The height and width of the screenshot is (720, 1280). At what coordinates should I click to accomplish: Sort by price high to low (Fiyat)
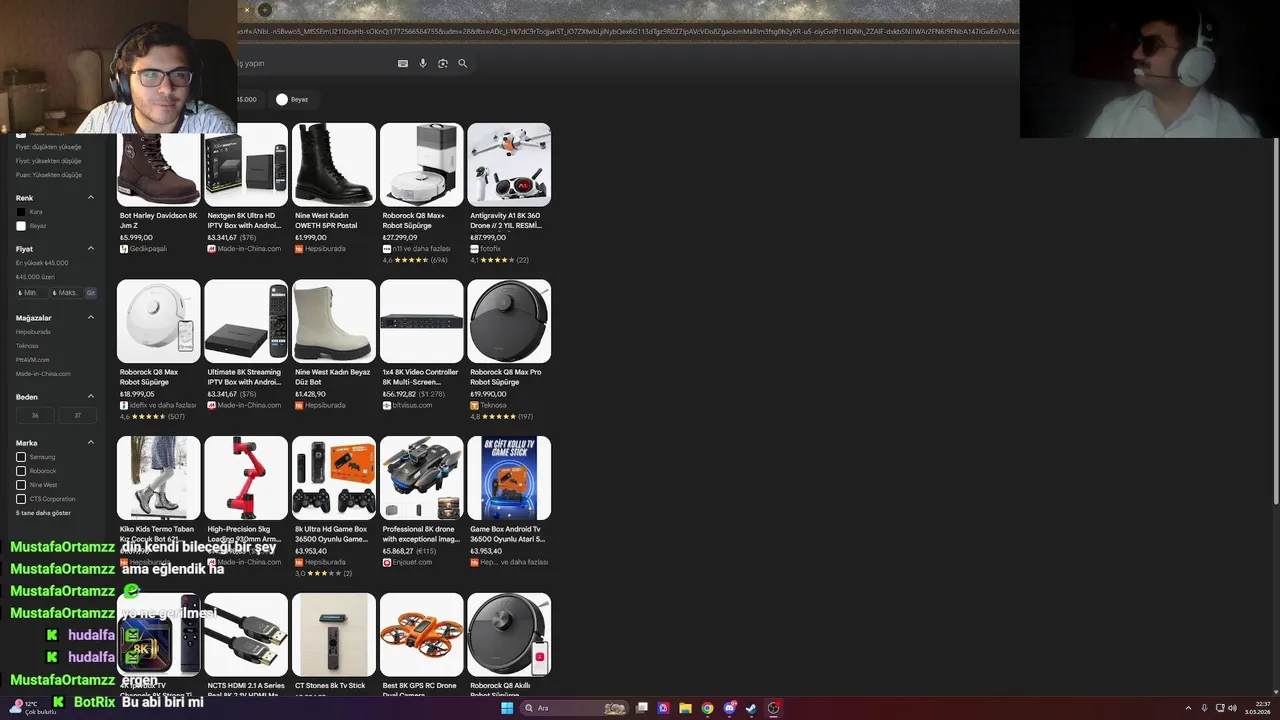[49, 161]
